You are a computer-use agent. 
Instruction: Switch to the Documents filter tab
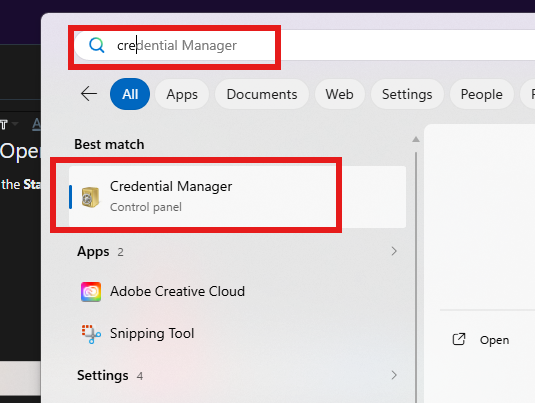click(x=262, y=94)
